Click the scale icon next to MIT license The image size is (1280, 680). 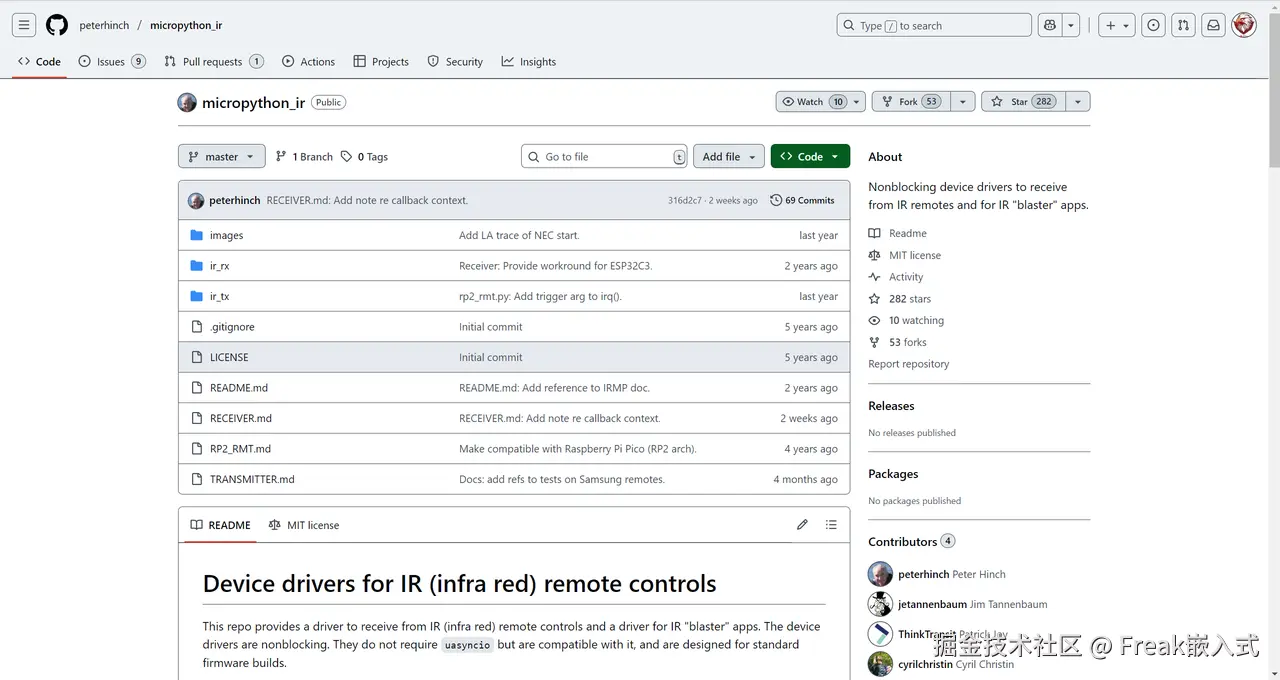click(x=875, y=255)
